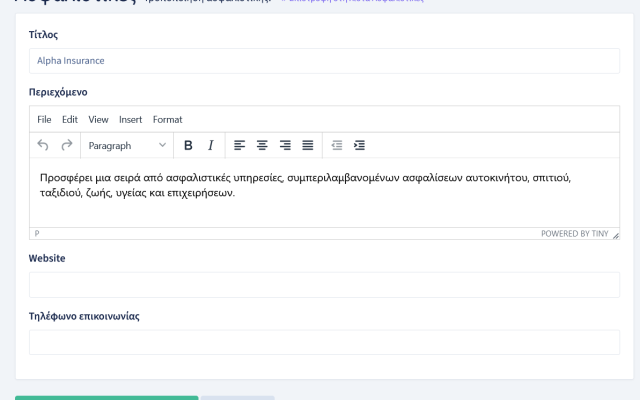Center align the text
This screenshot has width=640, height=400.
263,146
